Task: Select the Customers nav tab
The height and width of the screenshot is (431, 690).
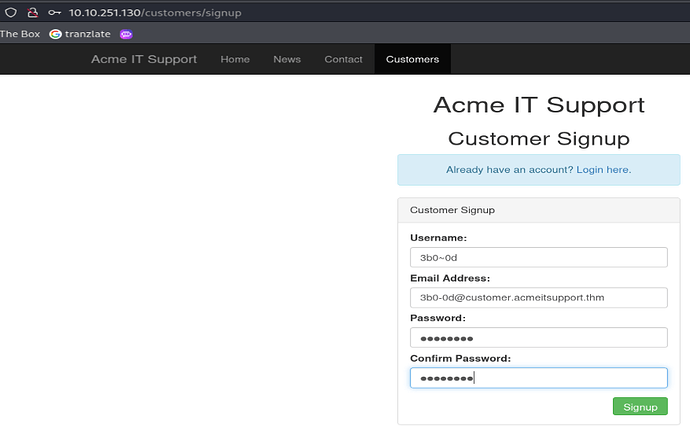Action: point(412,59)
